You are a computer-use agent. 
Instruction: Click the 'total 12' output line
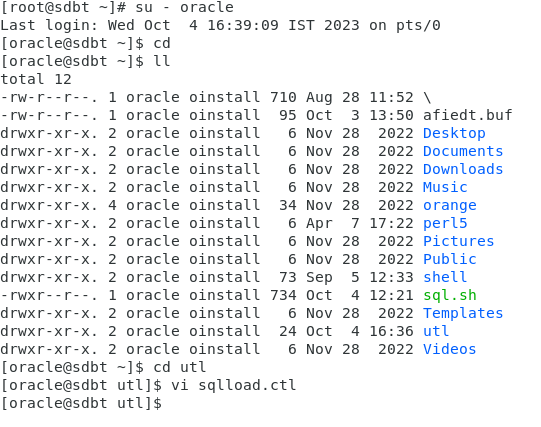coord(36,79)
